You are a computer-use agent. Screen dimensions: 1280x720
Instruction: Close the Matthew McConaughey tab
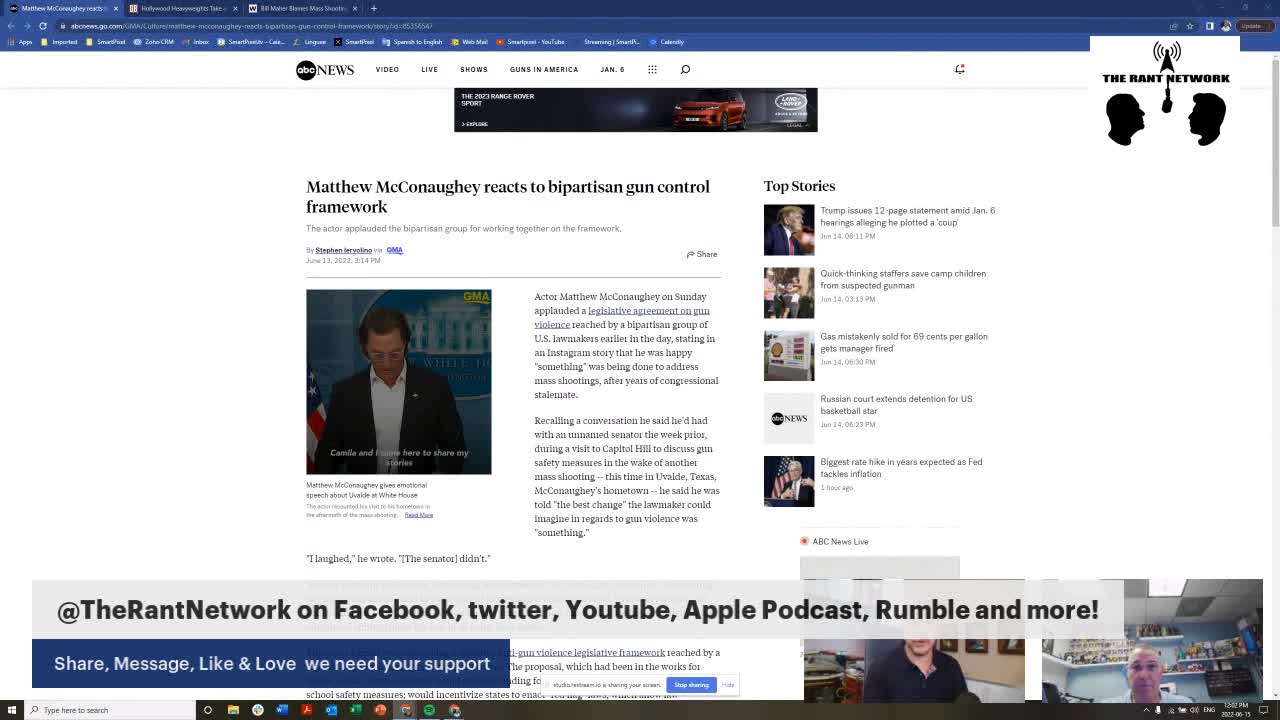(115, 8)
